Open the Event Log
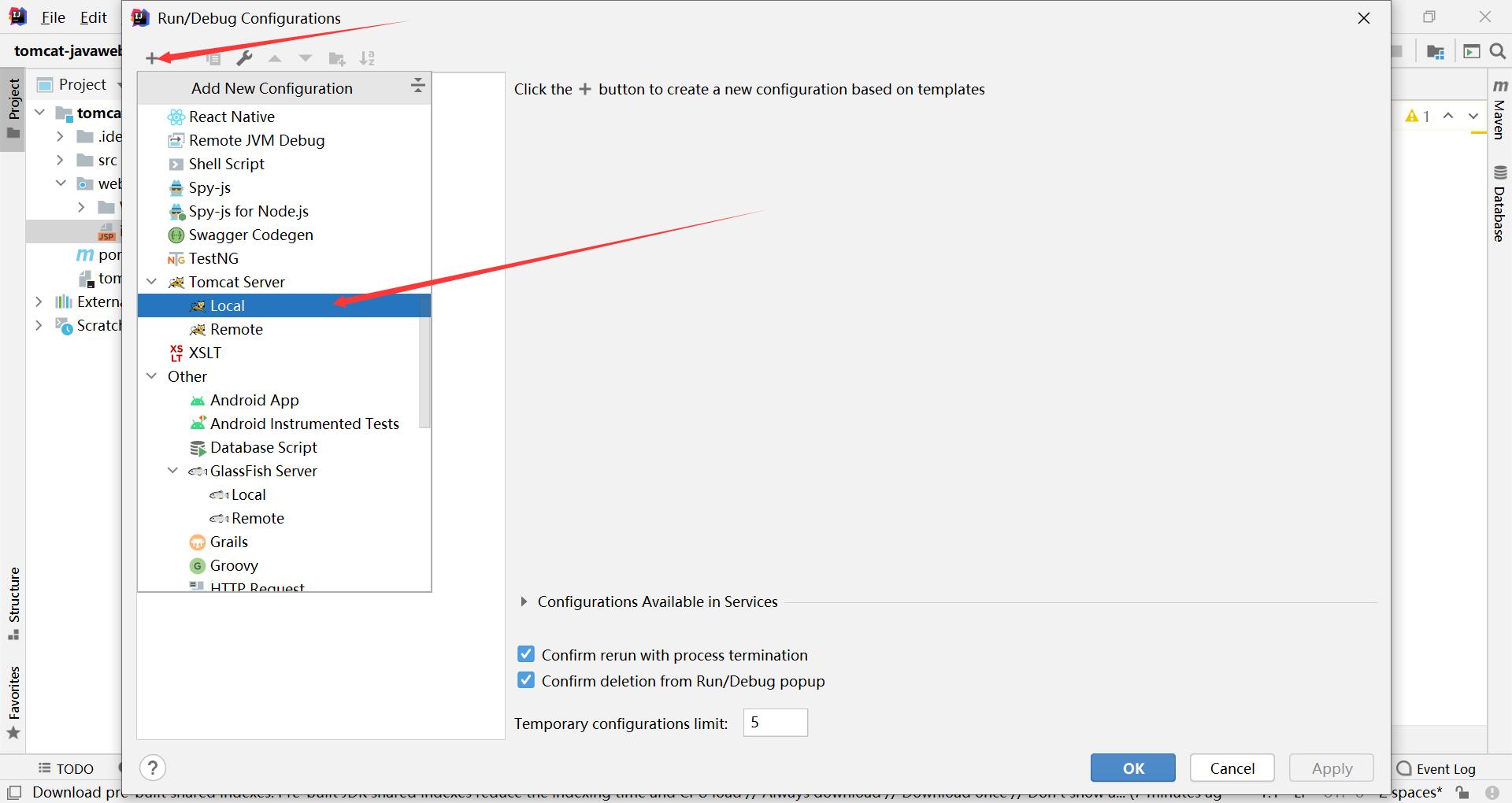Viewport: 1512px width, 803px height. coord(1436,768)
